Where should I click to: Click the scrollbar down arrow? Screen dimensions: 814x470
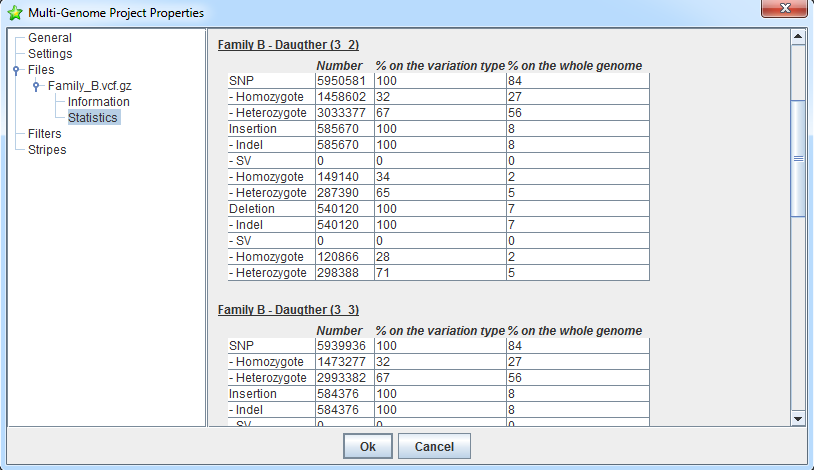click(798, 417)
